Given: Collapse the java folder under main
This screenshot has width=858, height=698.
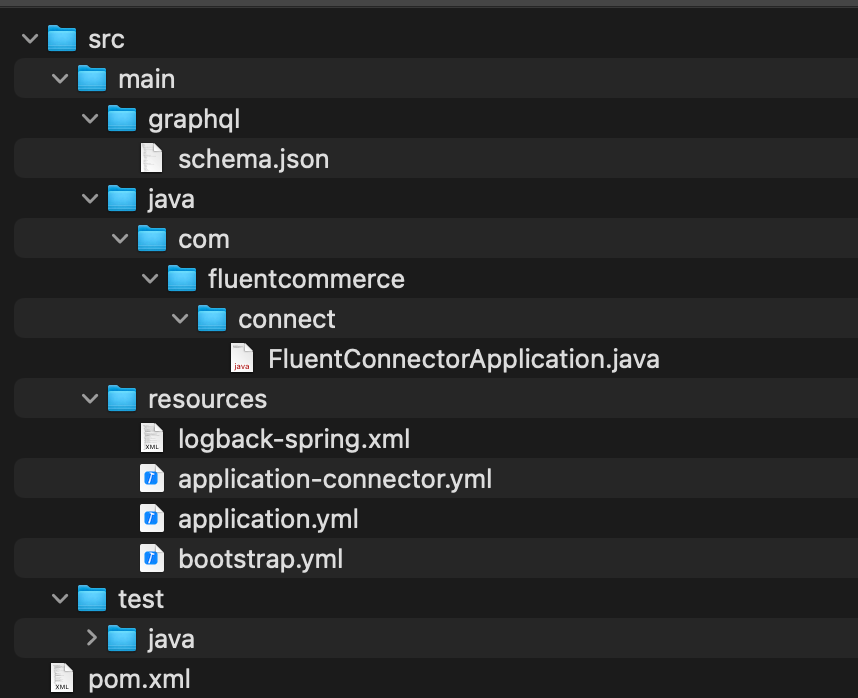Looking at the screenshot, I should click(90, 199).
